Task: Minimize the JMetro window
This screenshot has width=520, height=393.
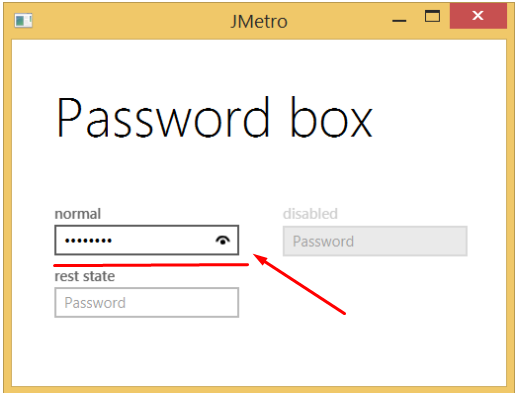Action: (x=399, y=21)
